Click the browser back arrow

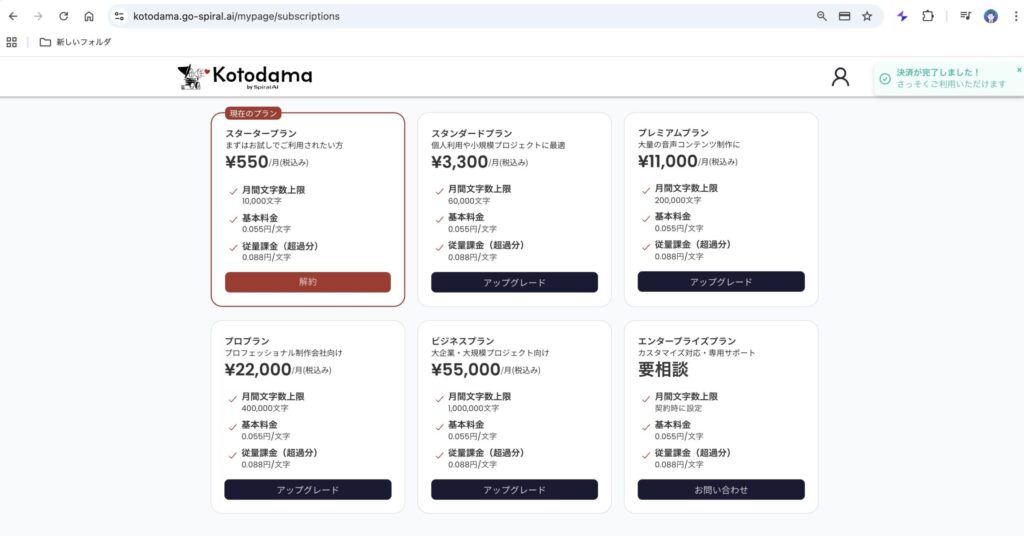point(13,16)
